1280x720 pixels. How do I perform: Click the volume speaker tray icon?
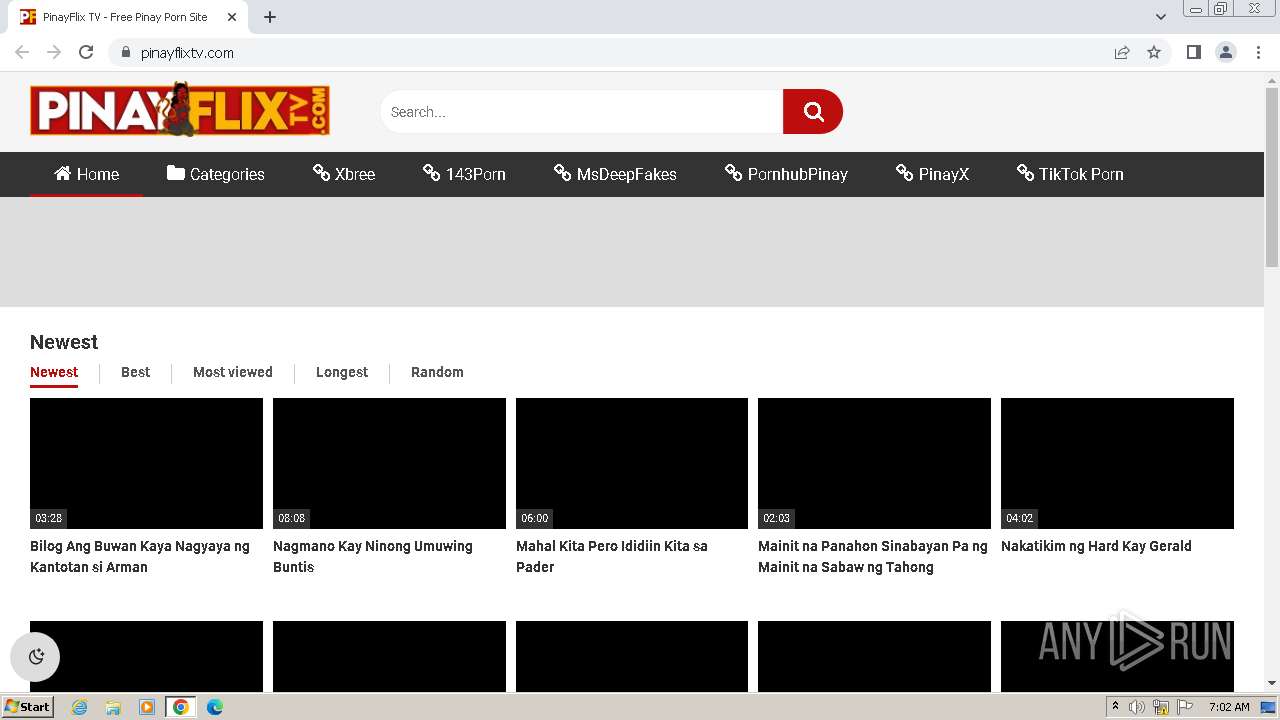point(1137,707)
